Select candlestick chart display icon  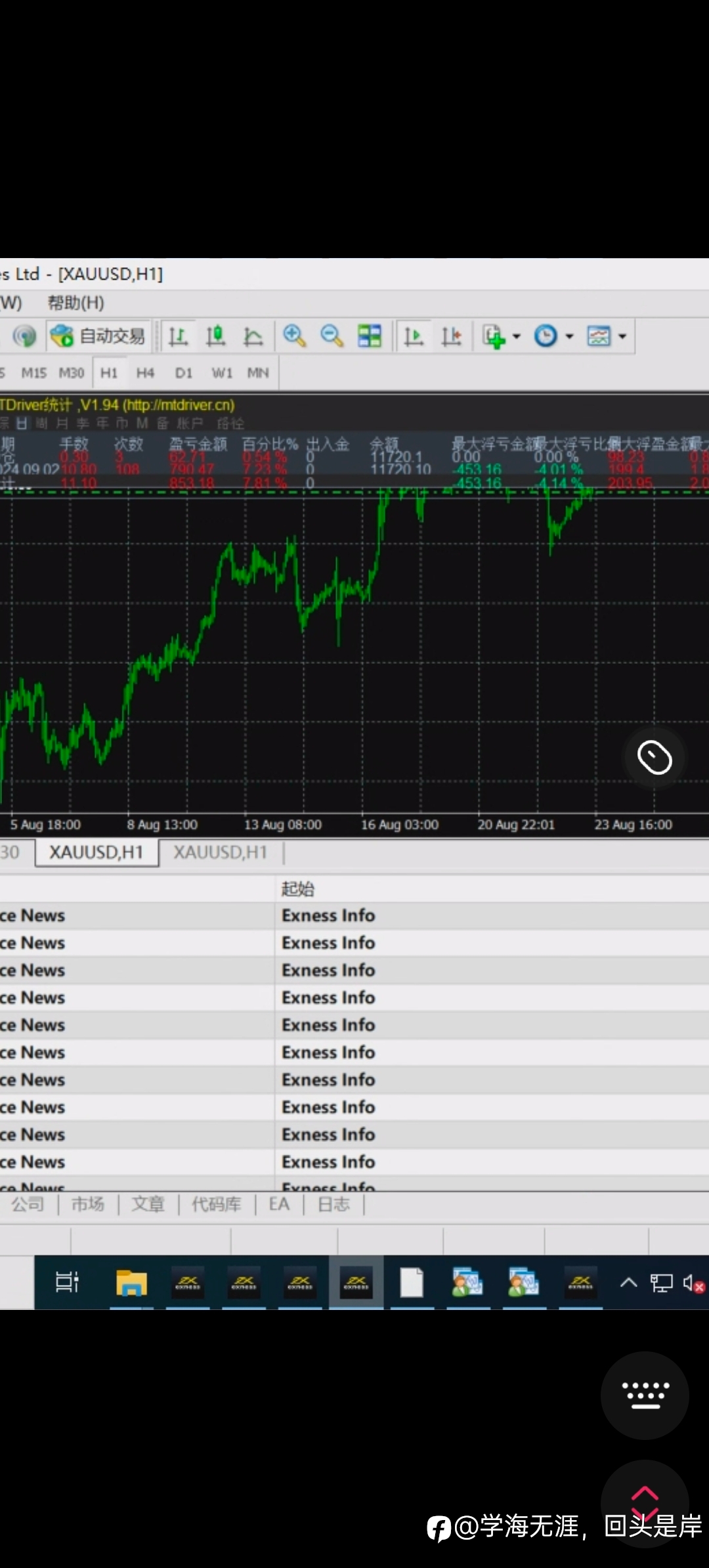215,336
